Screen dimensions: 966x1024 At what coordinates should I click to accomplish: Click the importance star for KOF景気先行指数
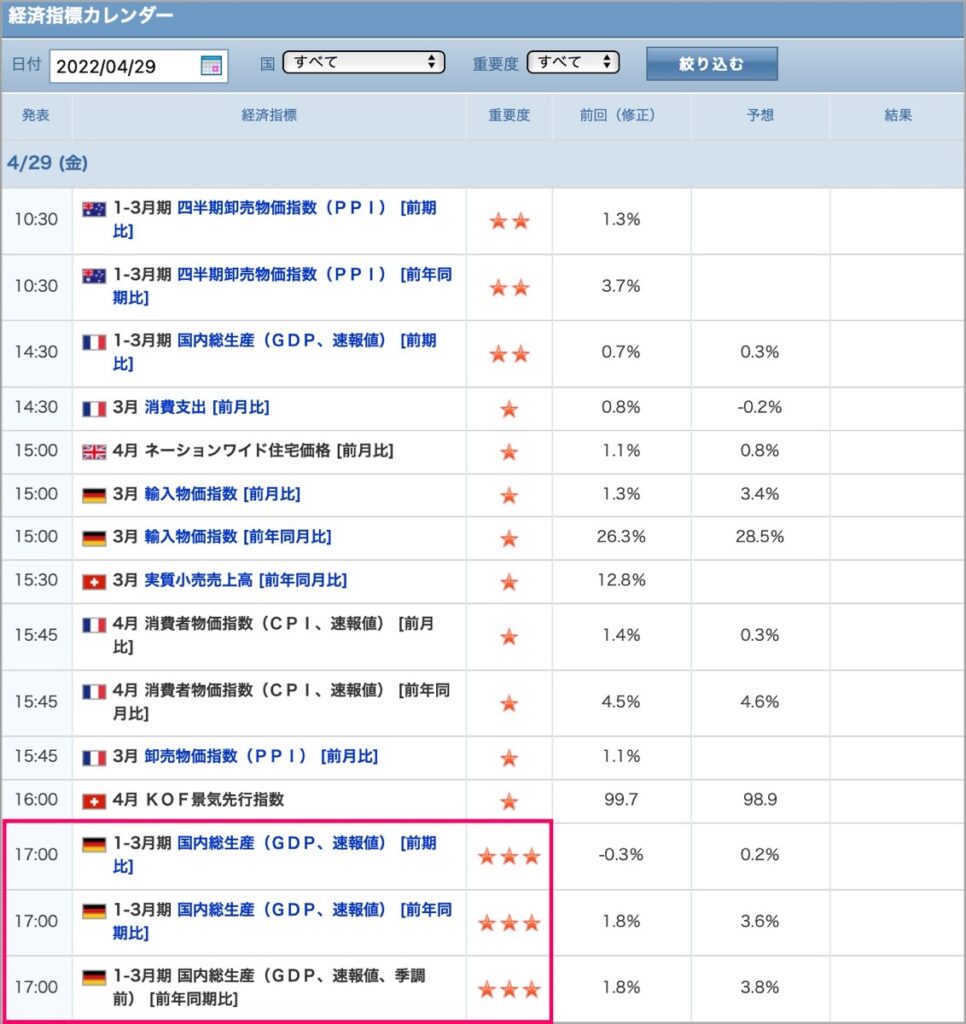[x=509, y=801]
